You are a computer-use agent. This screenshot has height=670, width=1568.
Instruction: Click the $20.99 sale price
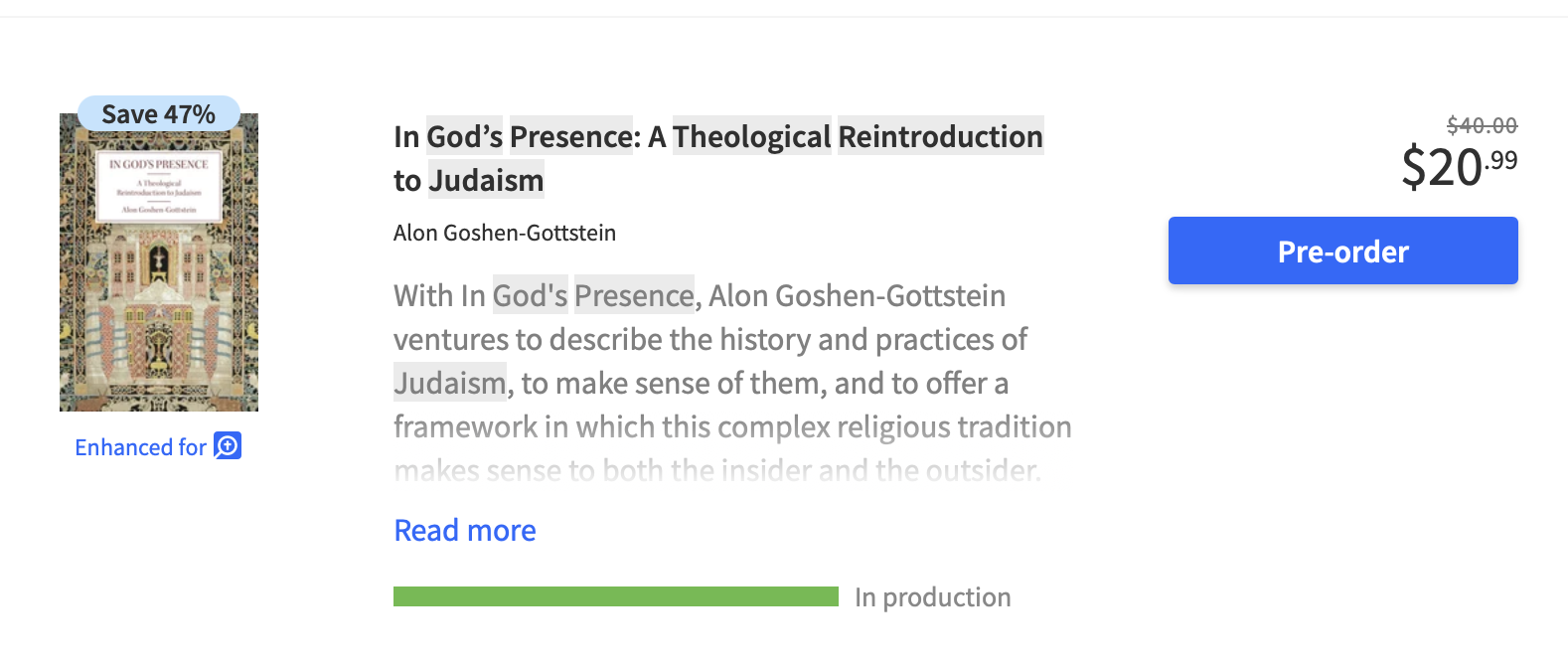click(x=1458, y=166)
